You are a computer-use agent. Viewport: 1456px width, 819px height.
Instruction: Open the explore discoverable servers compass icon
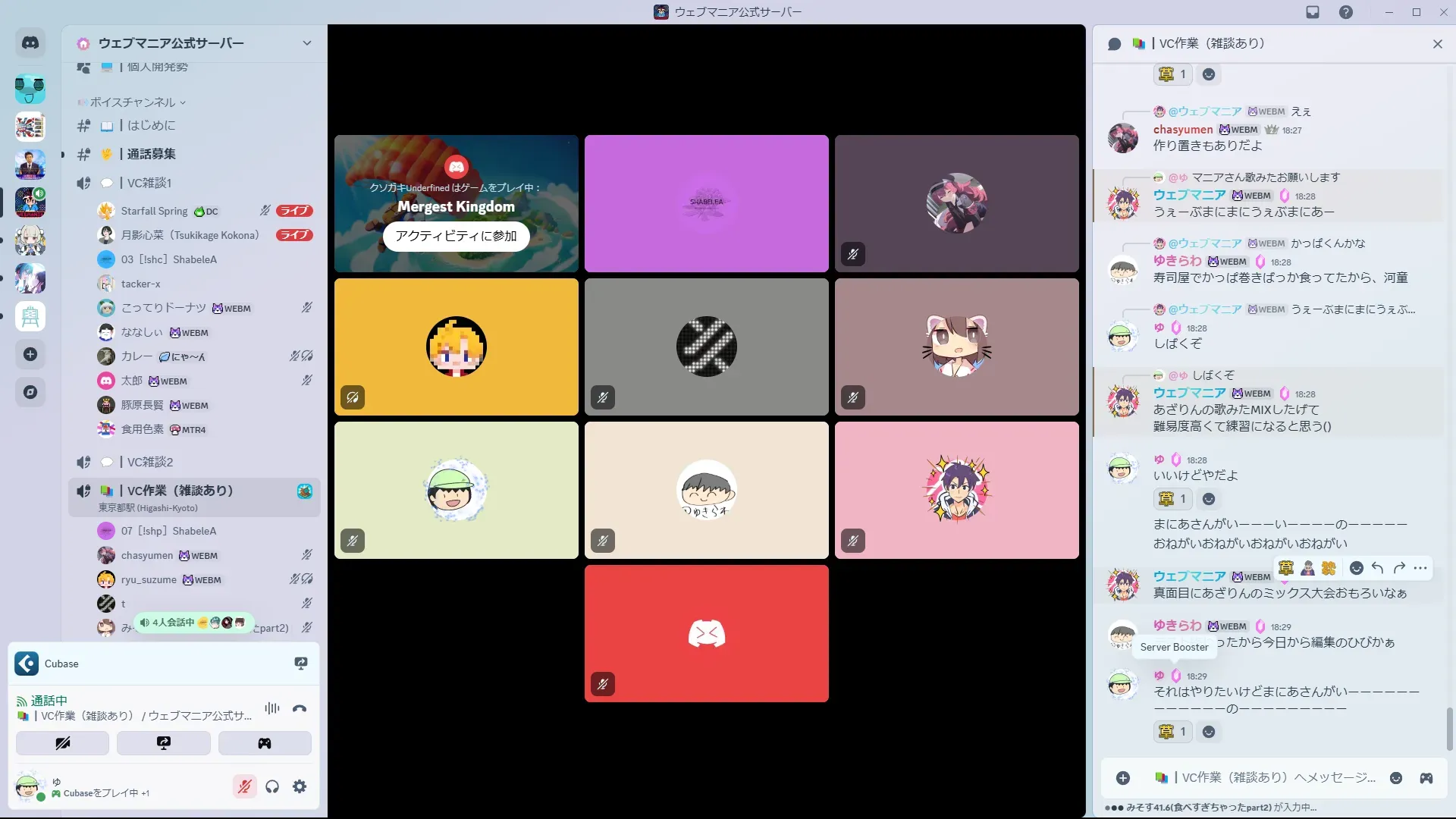click(30, 392)
